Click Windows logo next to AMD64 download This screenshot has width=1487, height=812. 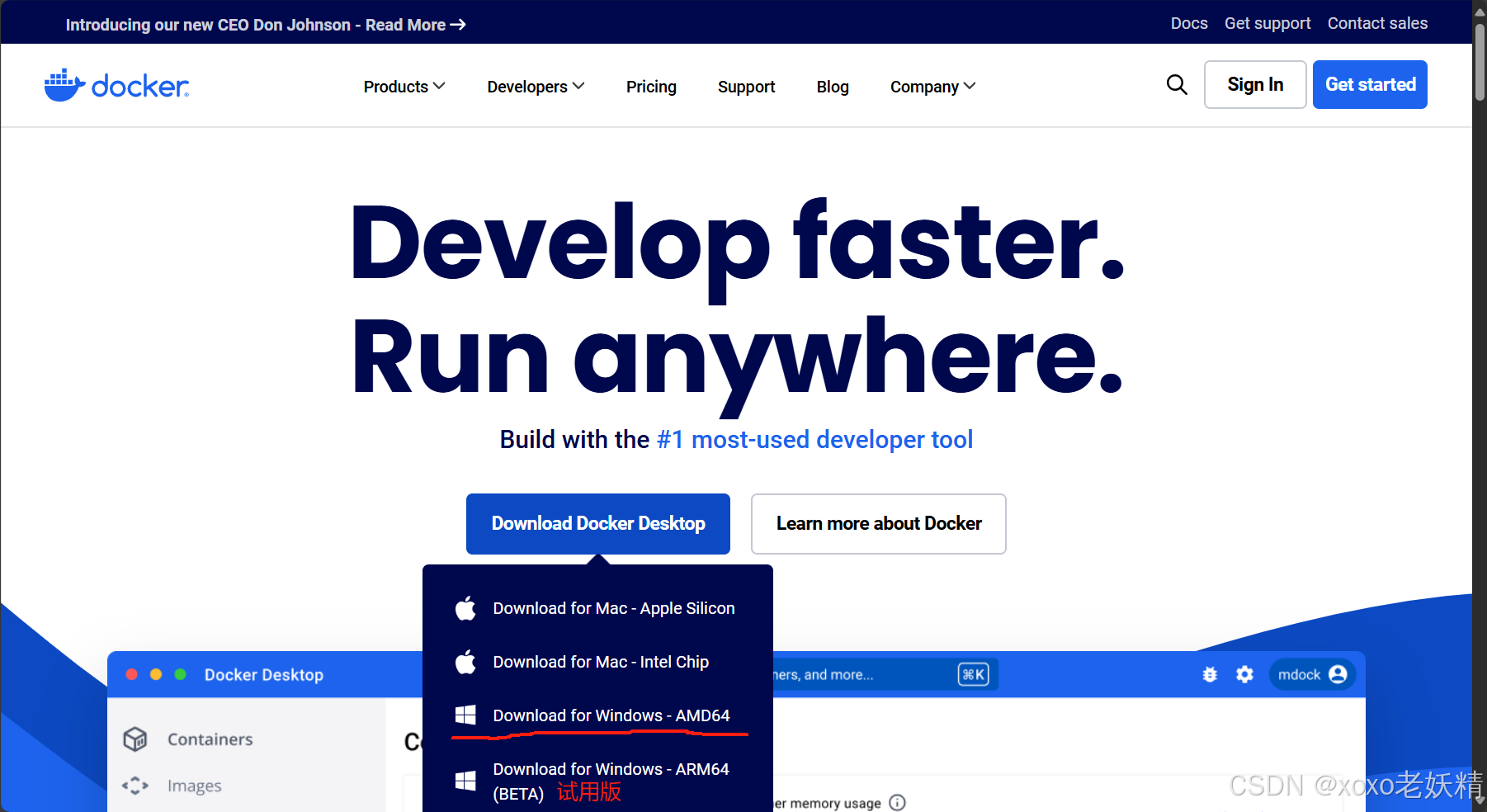coord(465,715)
